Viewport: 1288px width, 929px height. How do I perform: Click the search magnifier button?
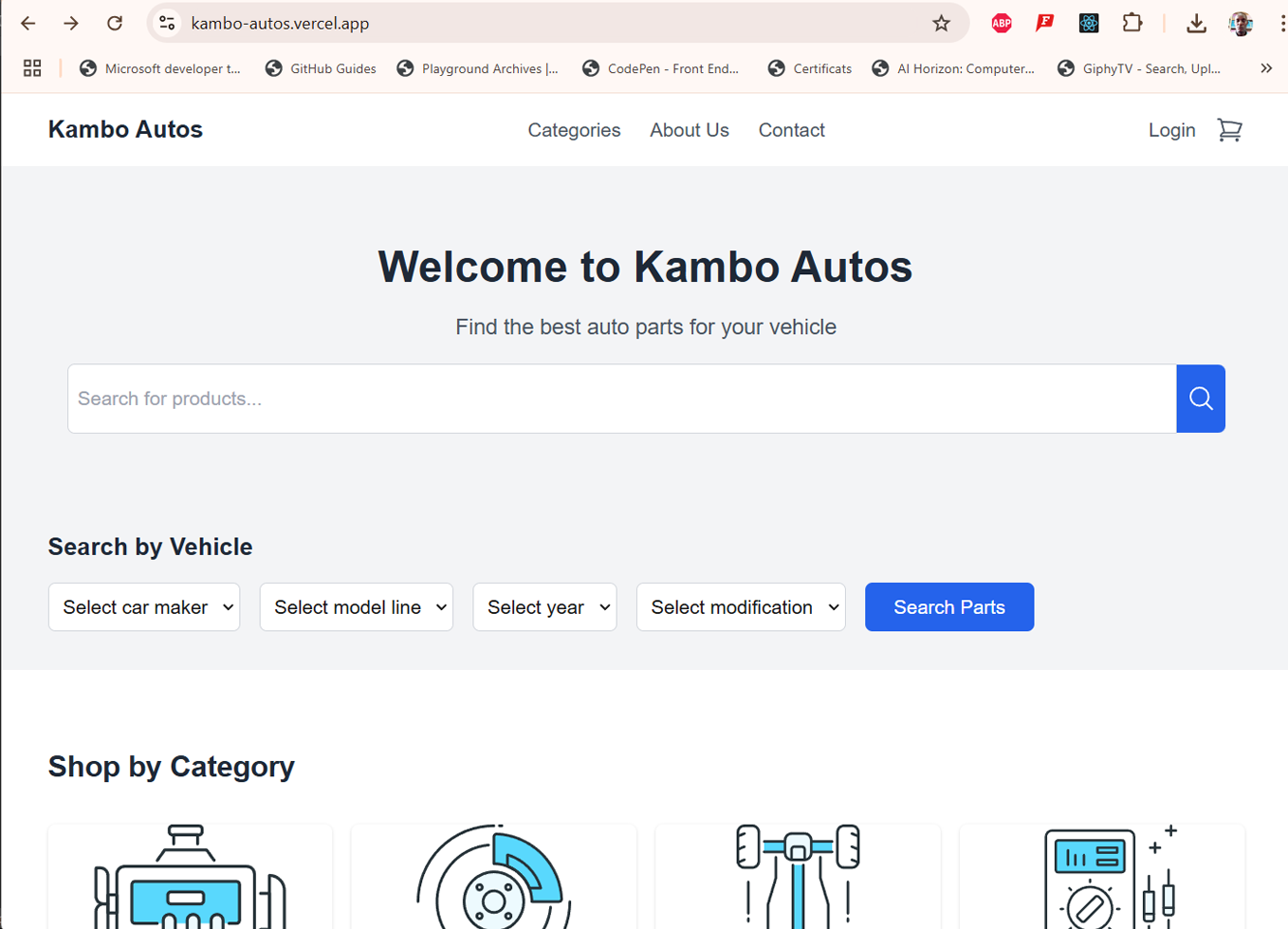(x=1200, y=398)
